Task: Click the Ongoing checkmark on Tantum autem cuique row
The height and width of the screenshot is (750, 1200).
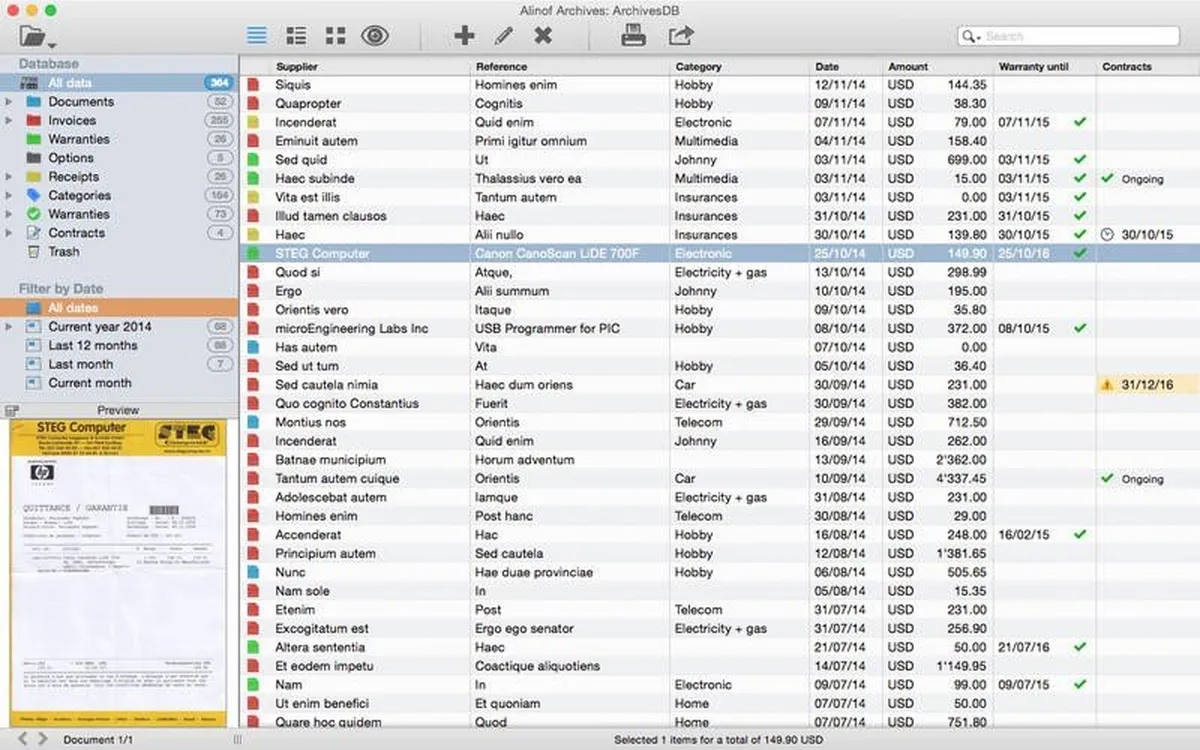Action: tap(1107, 478)
